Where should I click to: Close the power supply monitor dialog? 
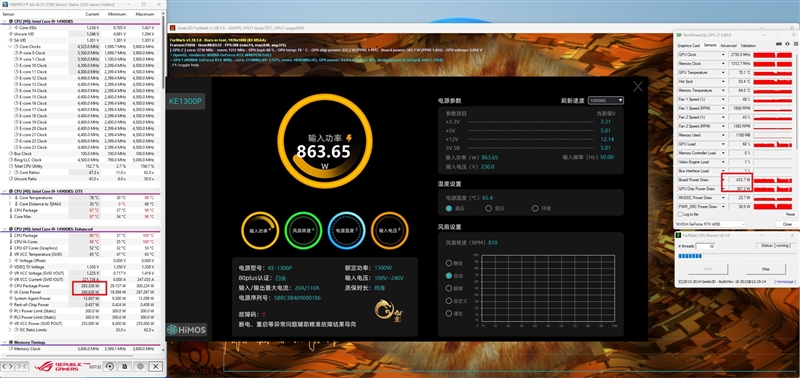(x=638, y=87)
